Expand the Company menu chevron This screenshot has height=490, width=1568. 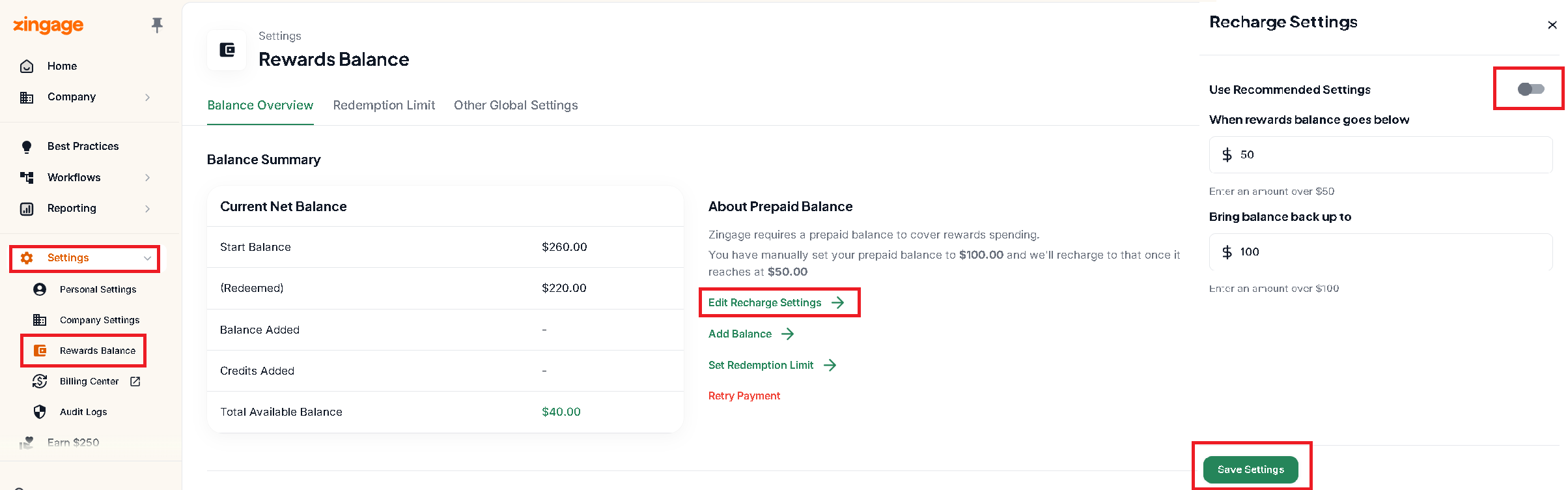(x=148, y=97)
